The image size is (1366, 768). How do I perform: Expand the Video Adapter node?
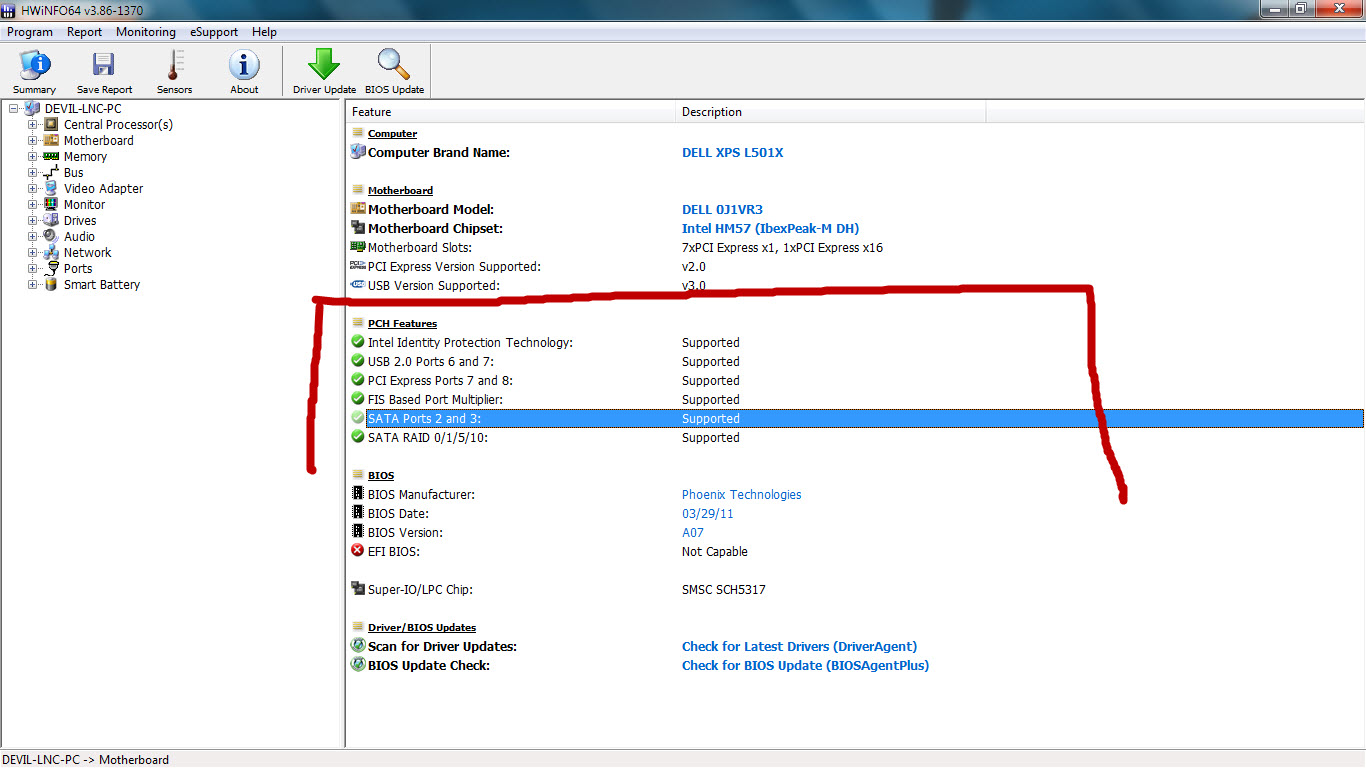pos(33,188)
